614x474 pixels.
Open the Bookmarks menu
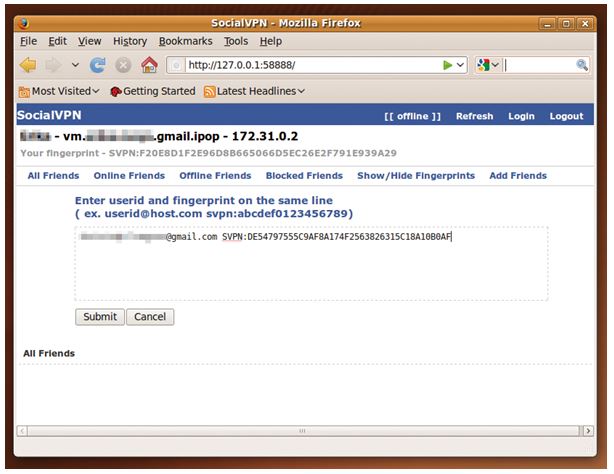point(186,41)
